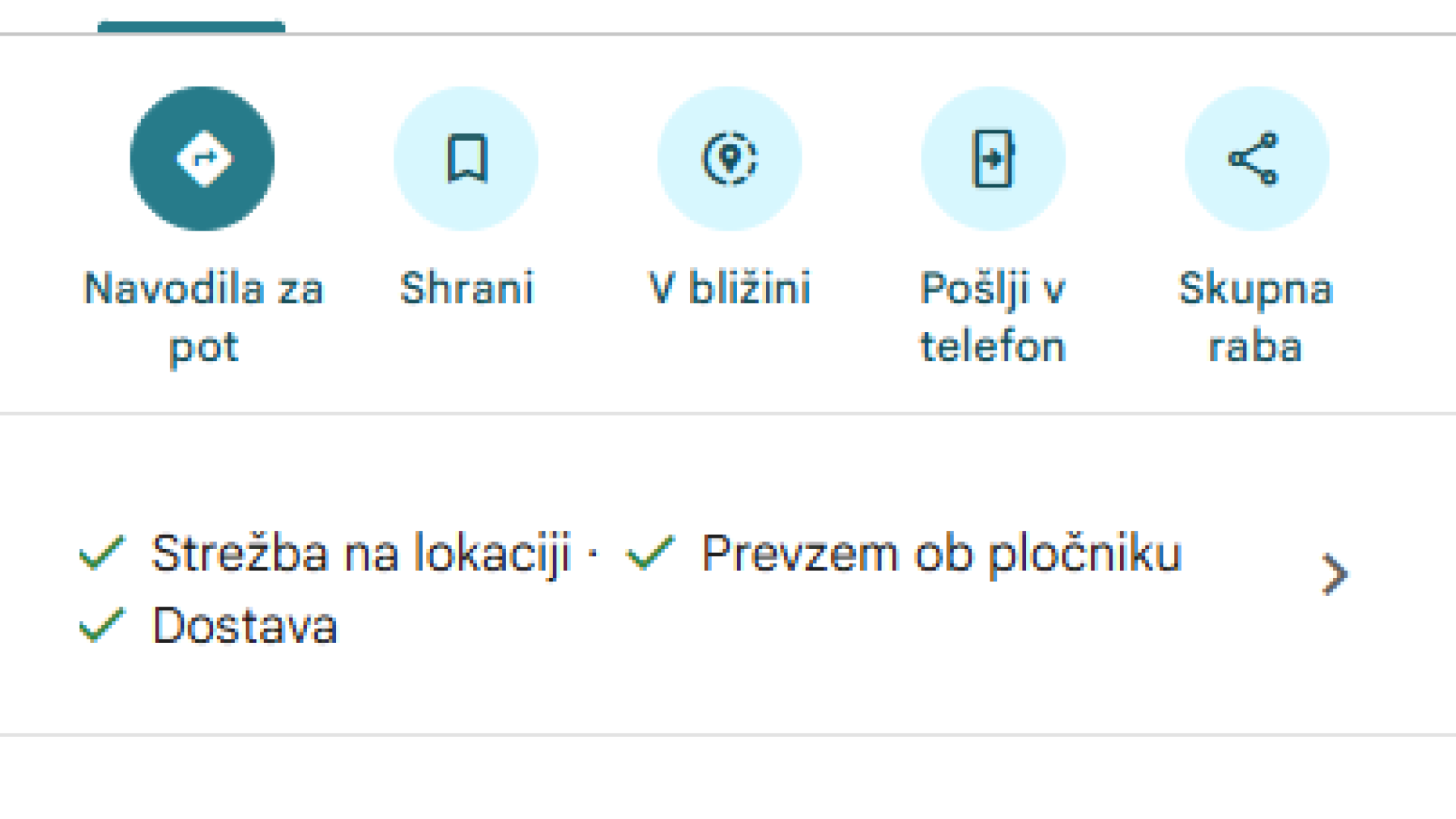Select the highlighted active tab underline
This screenshot has width=1456, height=819.
click(191, 27)
